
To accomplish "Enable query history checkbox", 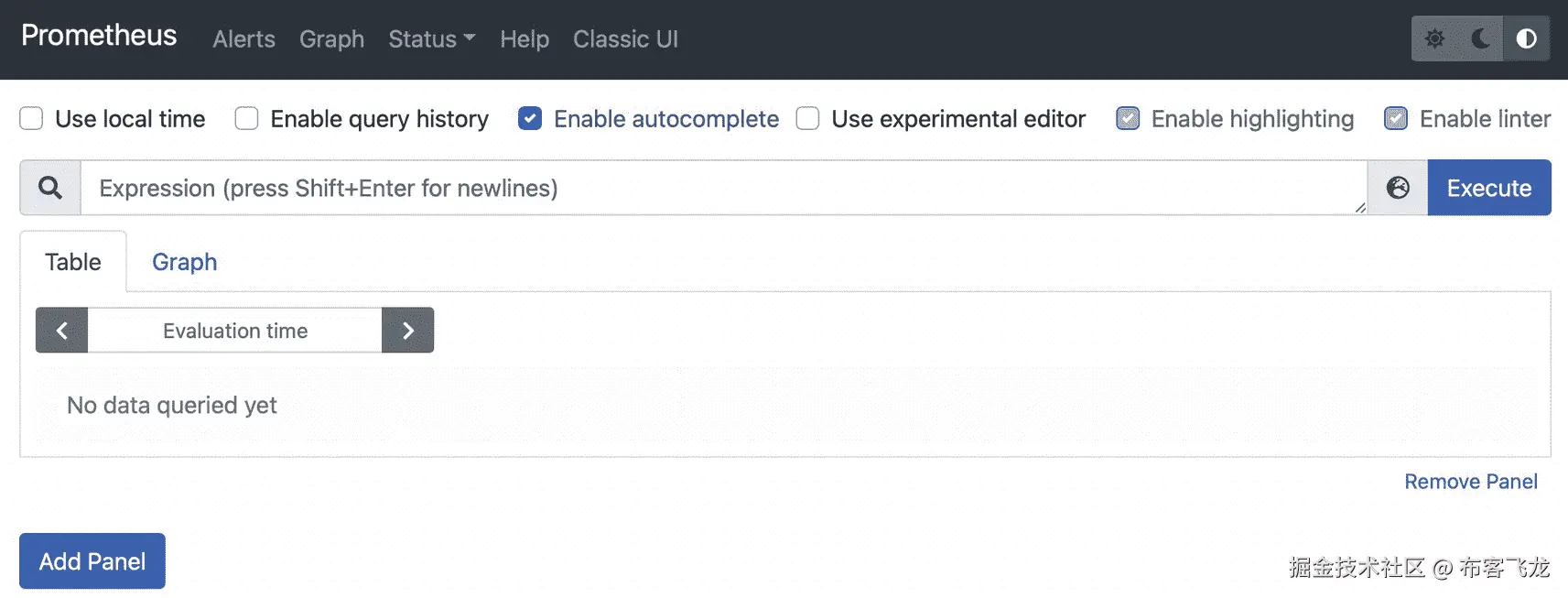I will click(x=246, y=119).
